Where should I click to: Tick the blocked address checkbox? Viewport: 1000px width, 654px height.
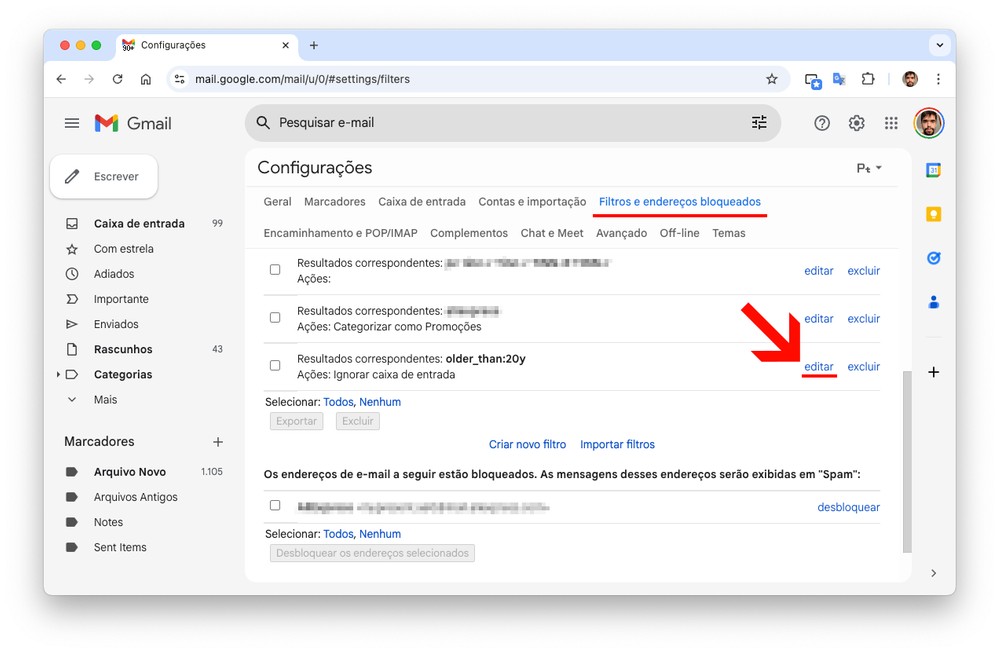[x=275, y=506]
